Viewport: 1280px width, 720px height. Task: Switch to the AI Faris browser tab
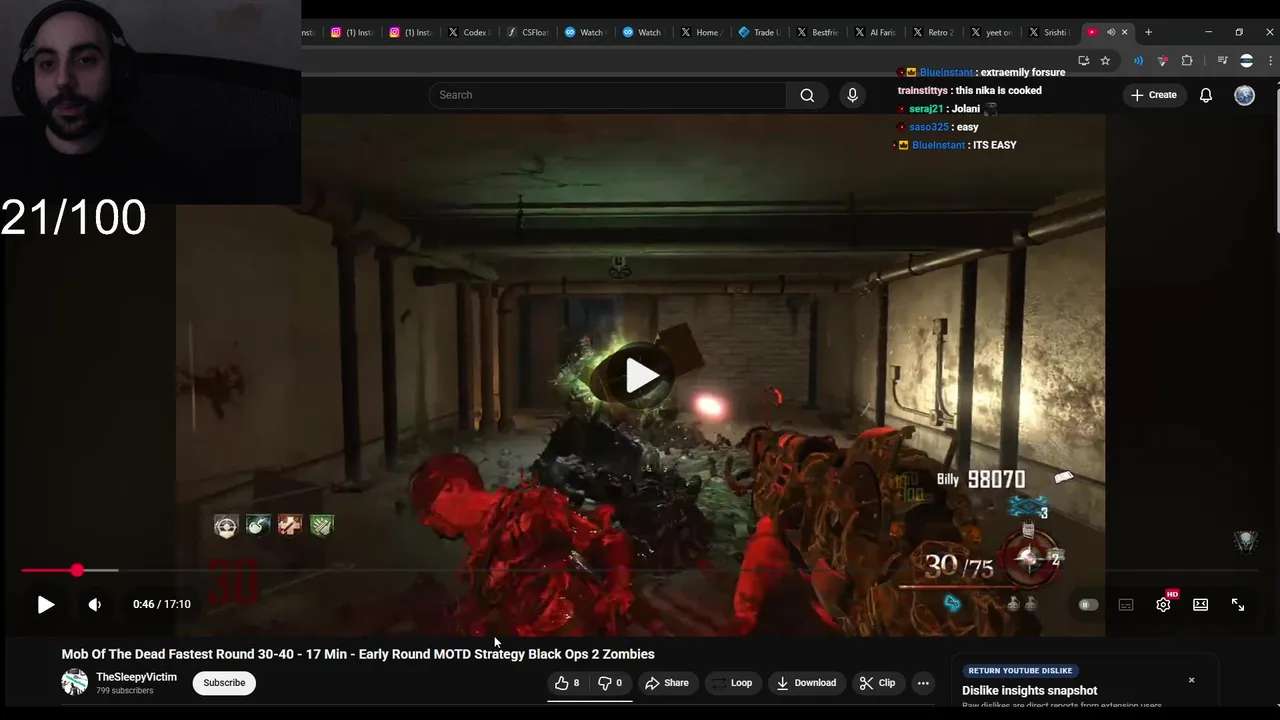875,32
